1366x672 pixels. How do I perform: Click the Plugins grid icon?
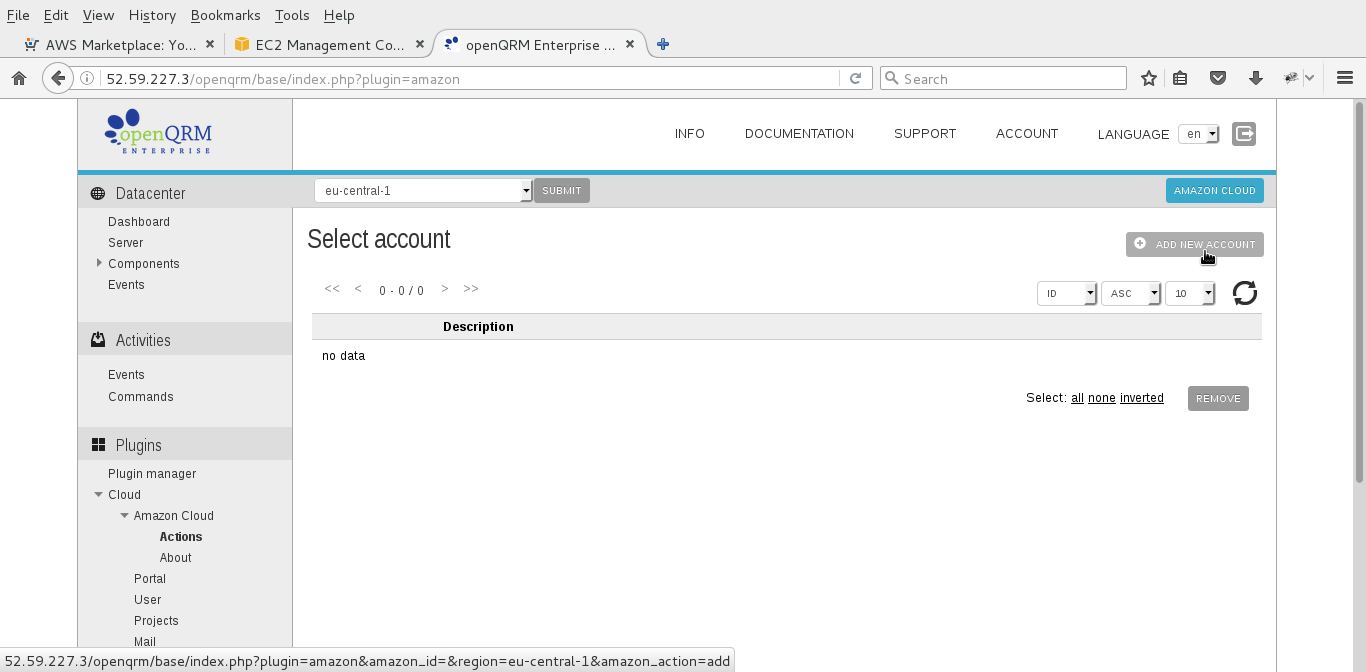pyautogui.click(x=98, y=445)
